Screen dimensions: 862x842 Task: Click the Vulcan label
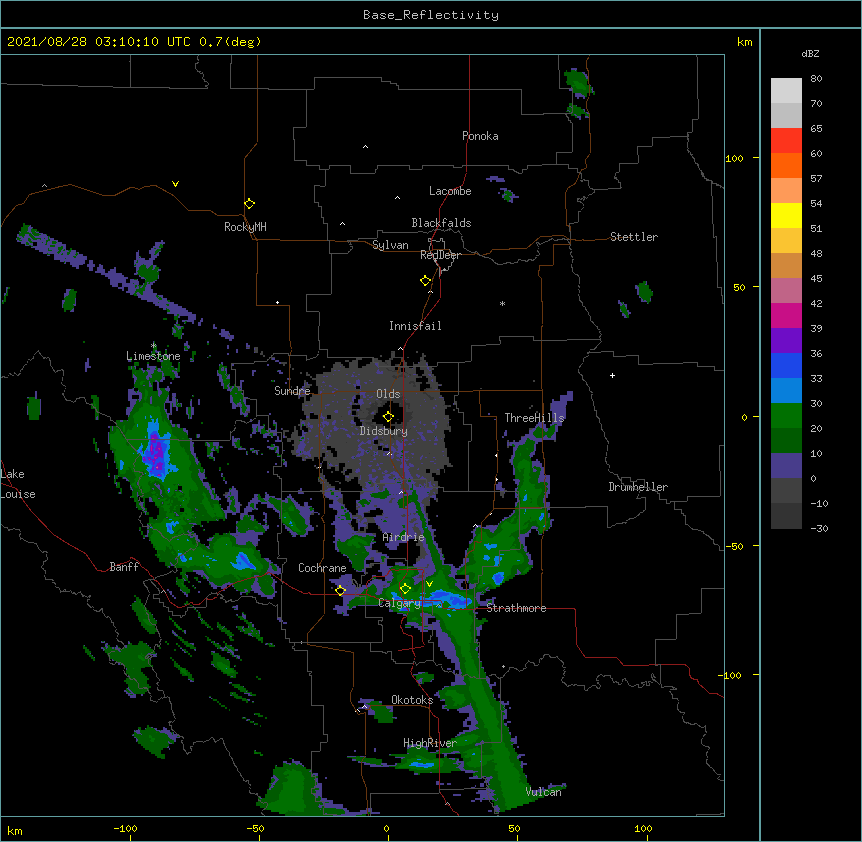tap(544, 791)
